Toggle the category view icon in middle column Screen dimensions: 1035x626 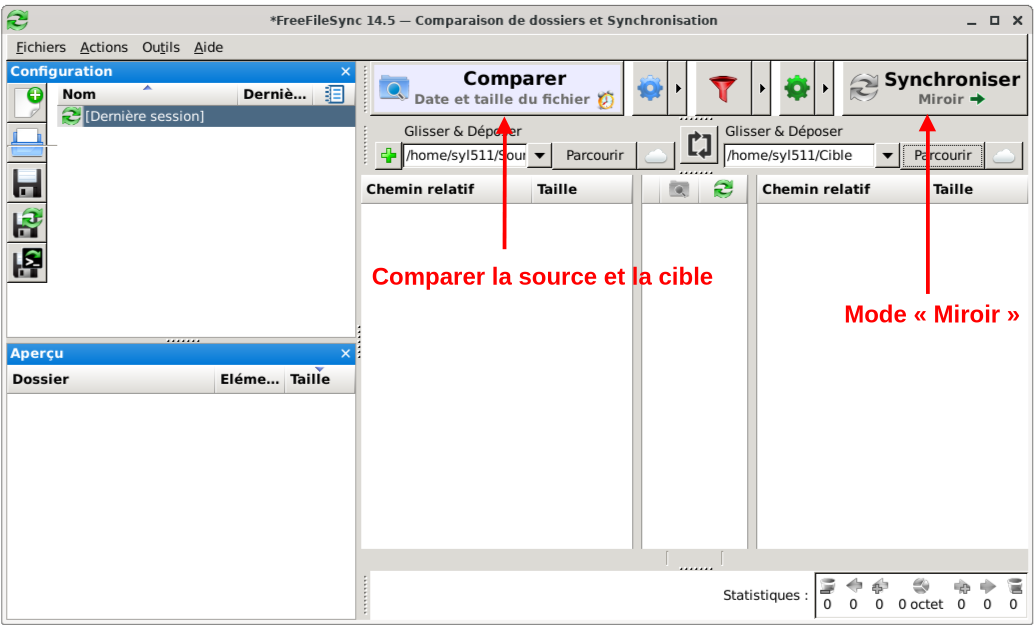(x=679, y=189)
